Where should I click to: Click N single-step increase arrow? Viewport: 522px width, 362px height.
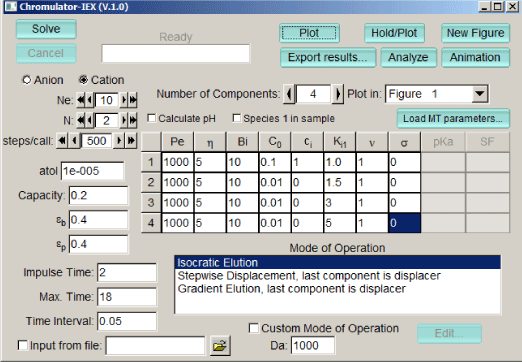124,120
